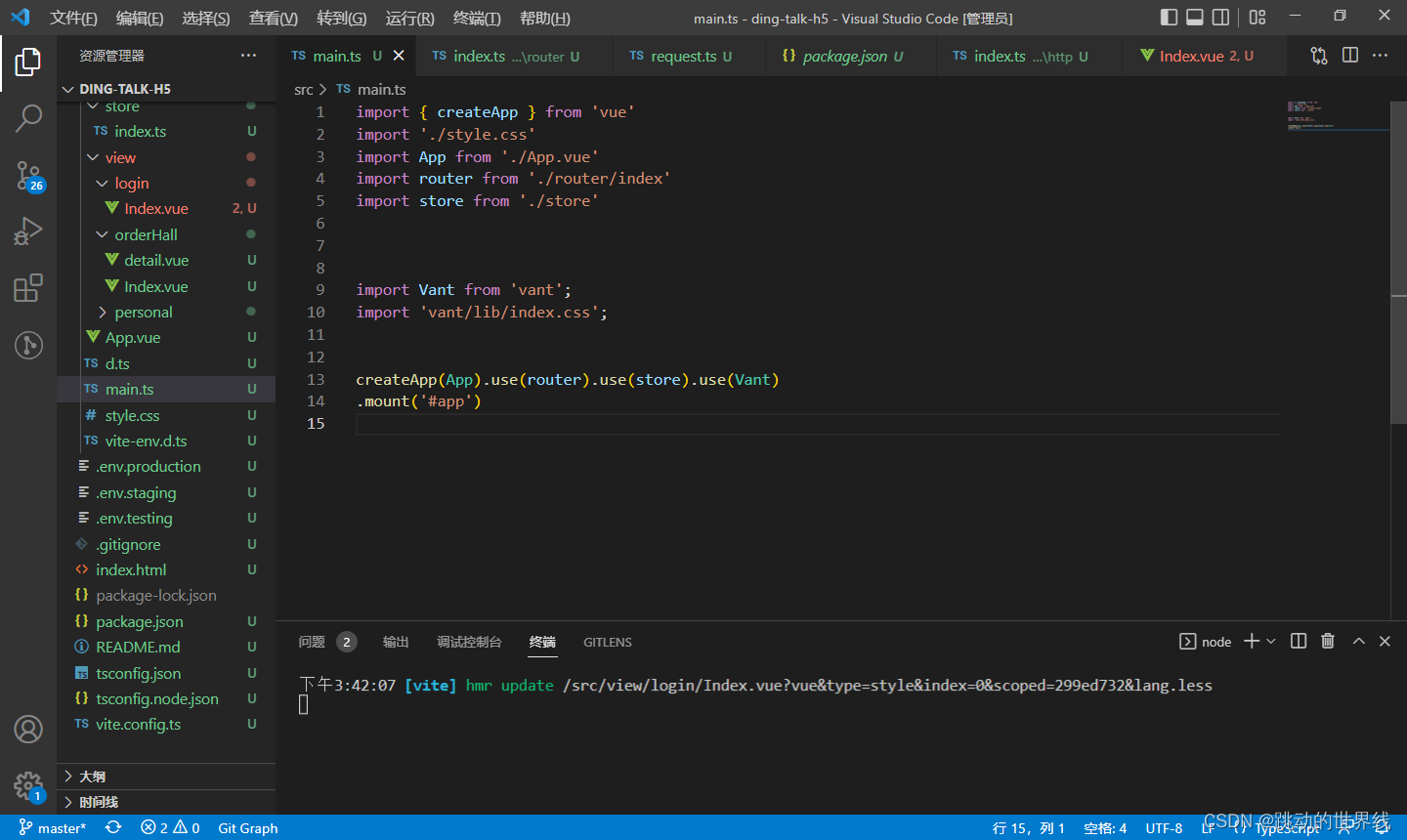
Task: Toggle primary side bar layout button
Action: (1169, 17)
